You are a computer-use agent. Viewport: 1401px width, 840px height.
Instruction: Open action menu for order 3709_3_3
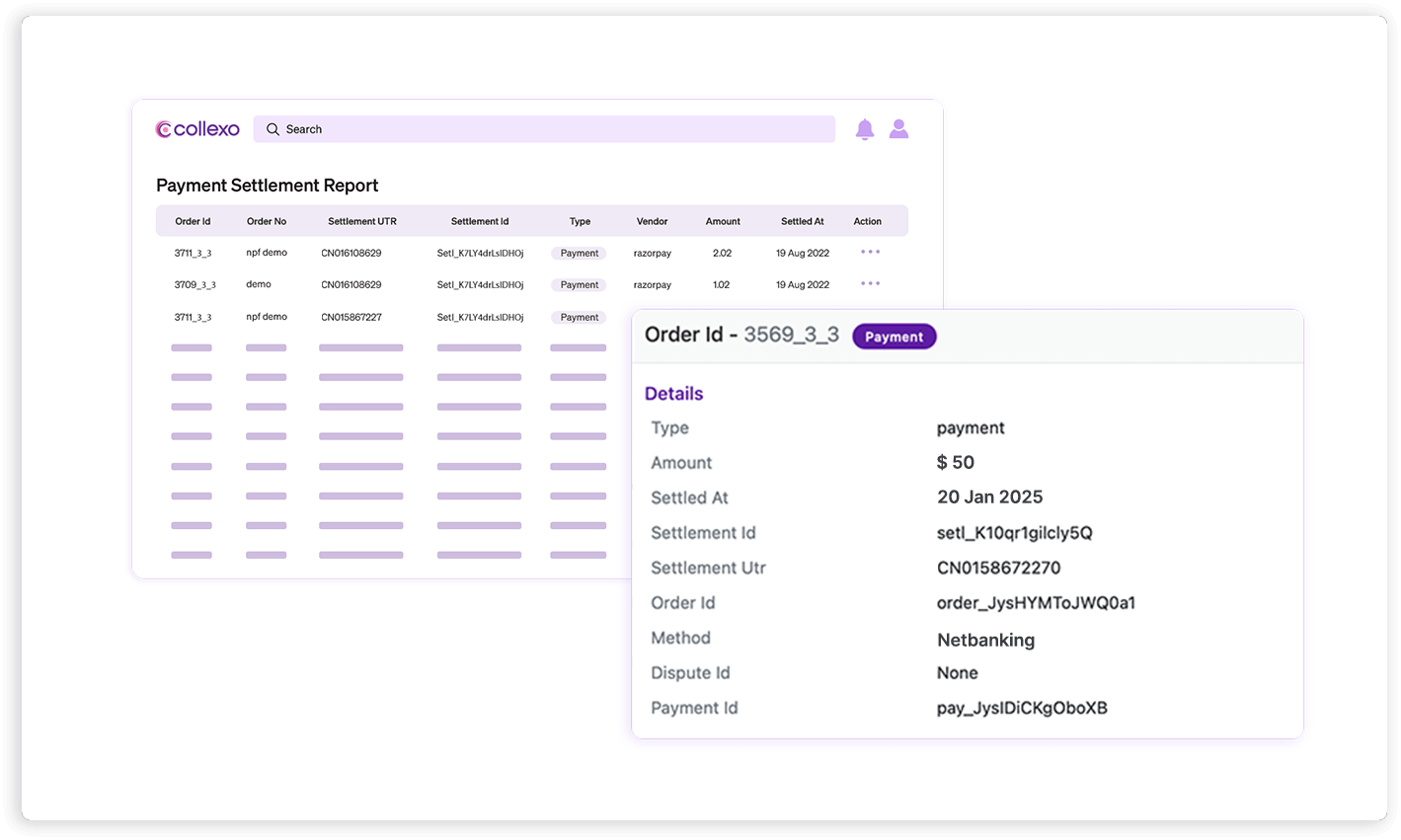point(870,284)
